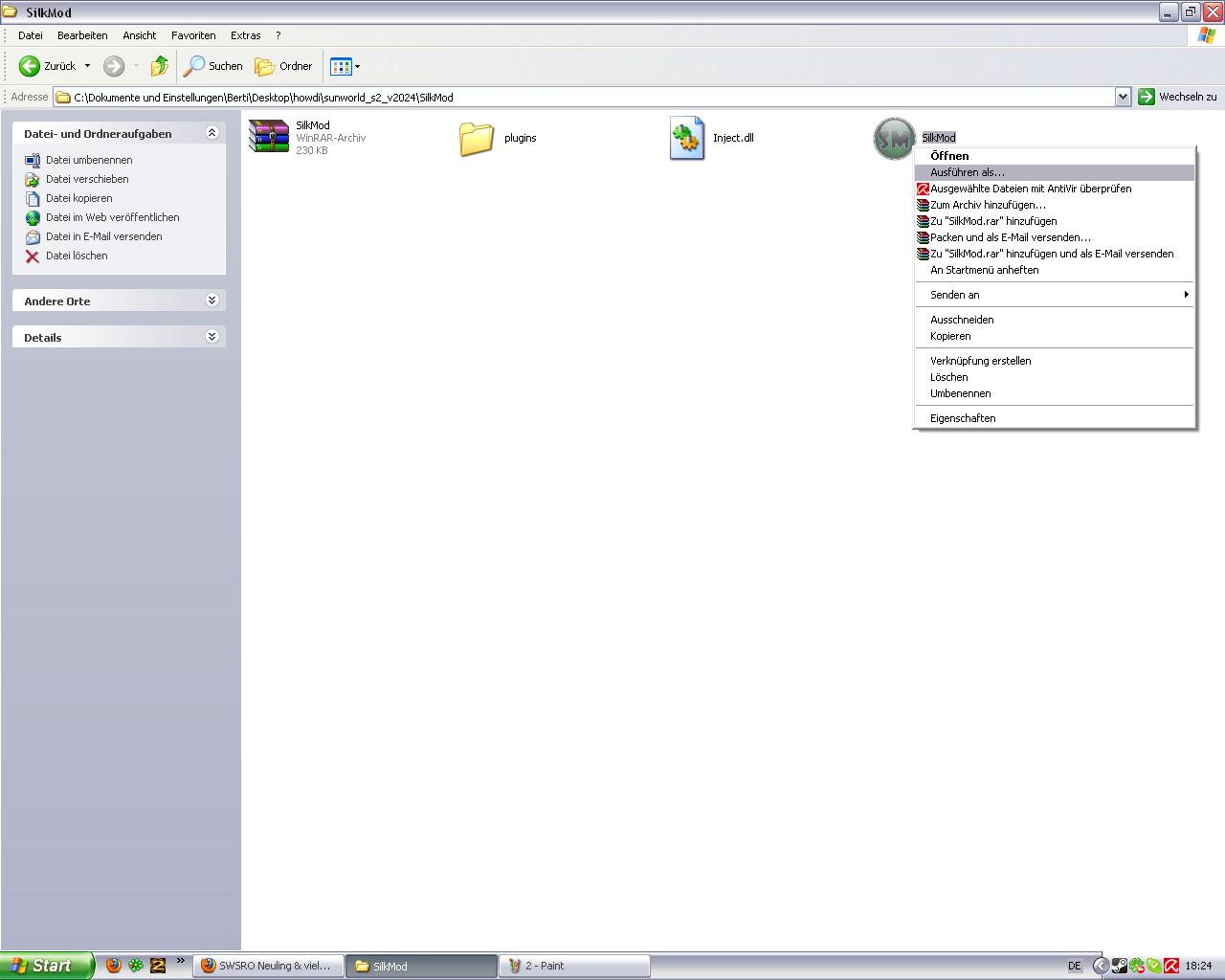Viewport: 1225px width, 980px height.
Task: Collapse the Datei- und Ordneraufgaben panel
Action: click(x=212, y=133)
